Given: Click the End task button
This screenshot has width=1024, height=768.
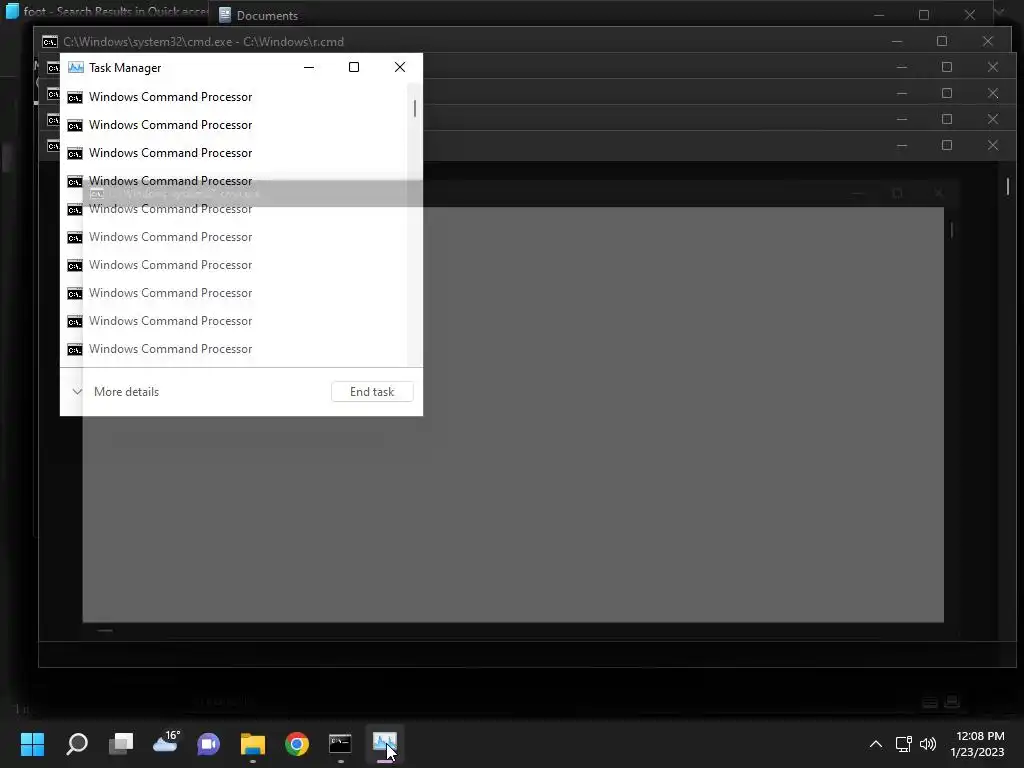Looking at the screenshot, I should click(x=372, y=392).
